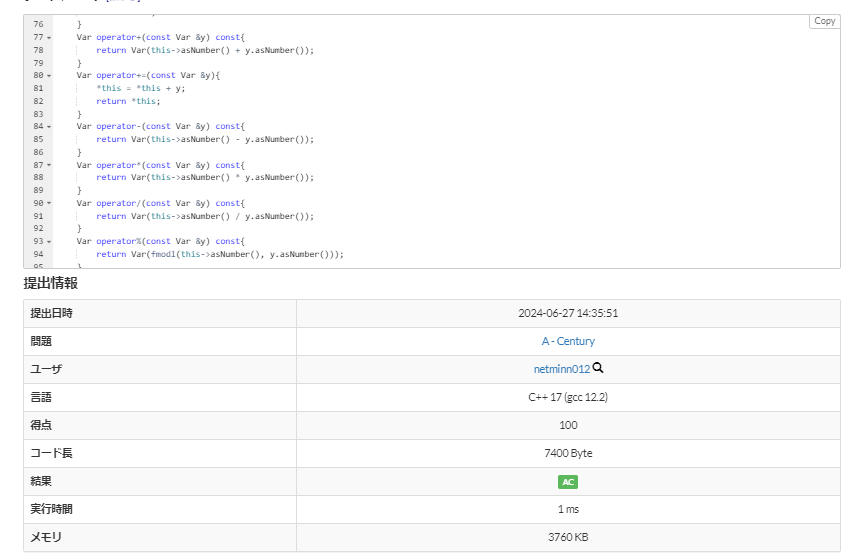The width and height of the screenshot is (860, 556).
Task: Click the submission time 2024-06-27 14:35:51
Action: 568,313
